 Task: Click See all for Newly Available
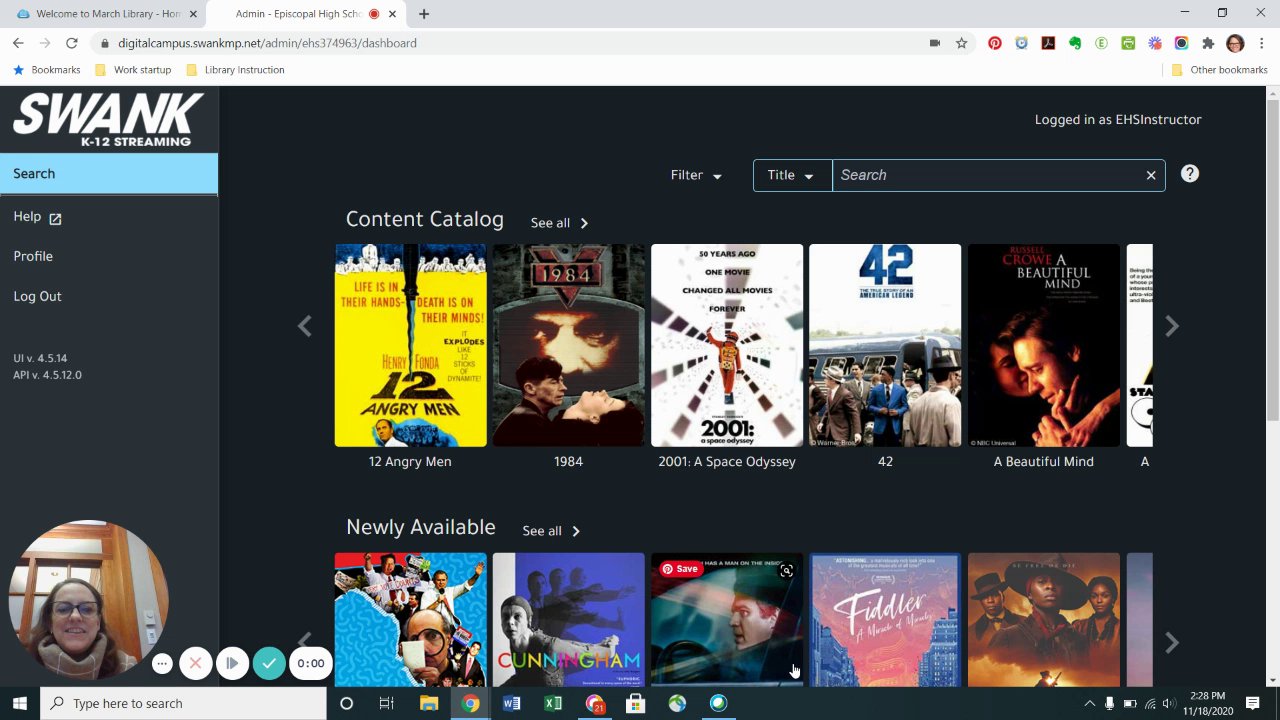click(x=551, y=531)
